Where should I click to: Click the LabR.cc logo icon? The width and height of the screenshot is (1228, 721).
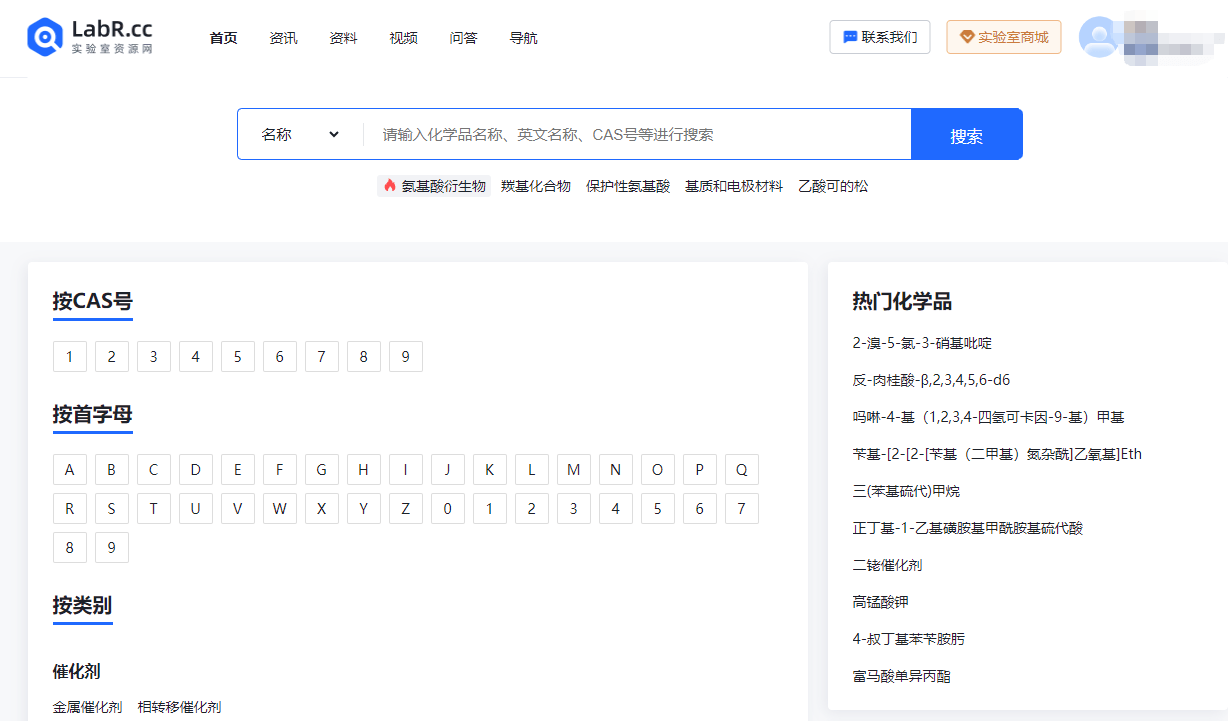point(45,37)
